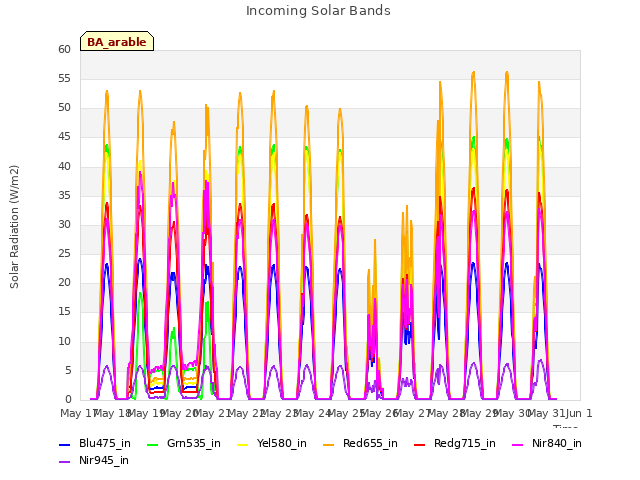Image resolution: width=640 pixels, height=480 pixels.
Task: Toggle the Yel580_in legend entry
Action: point(272,444)
